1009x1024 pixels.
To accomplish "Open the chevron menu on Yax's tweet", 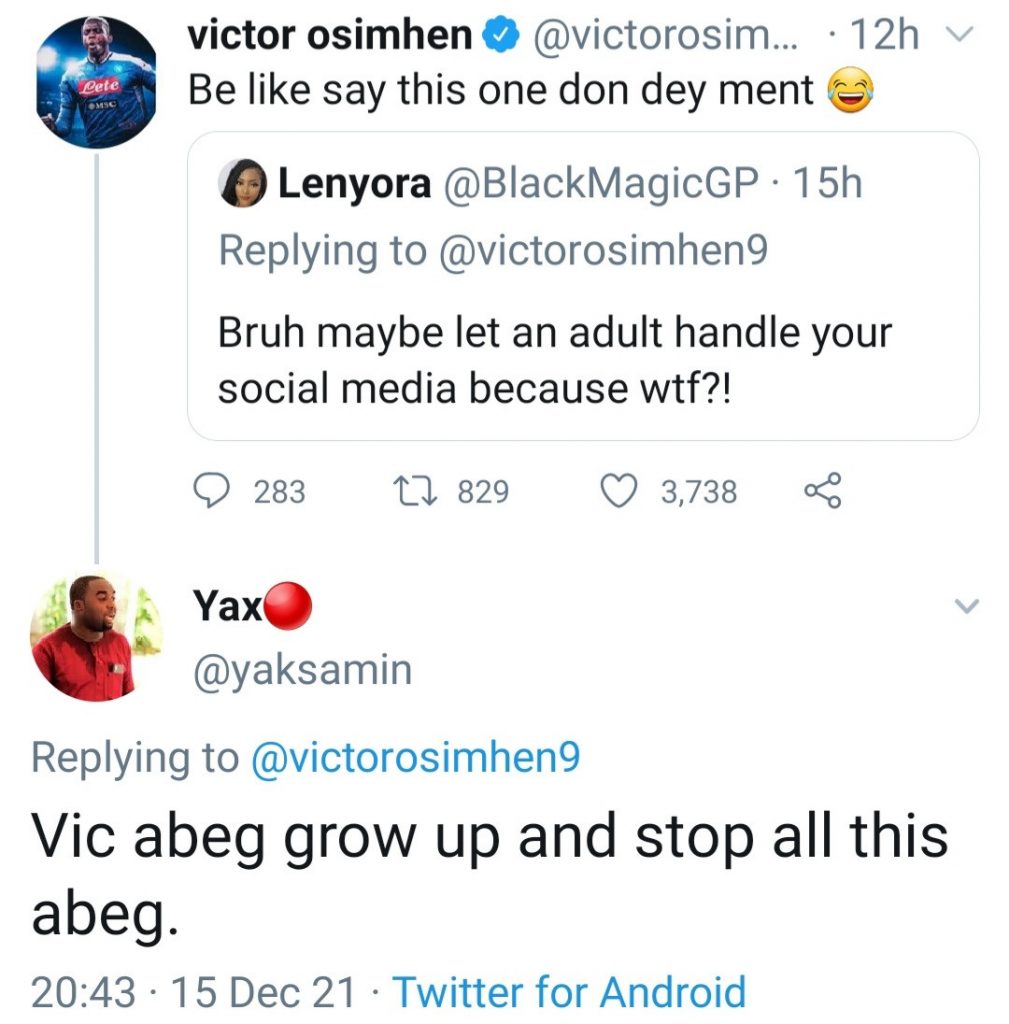I will [x=968, y=606].
